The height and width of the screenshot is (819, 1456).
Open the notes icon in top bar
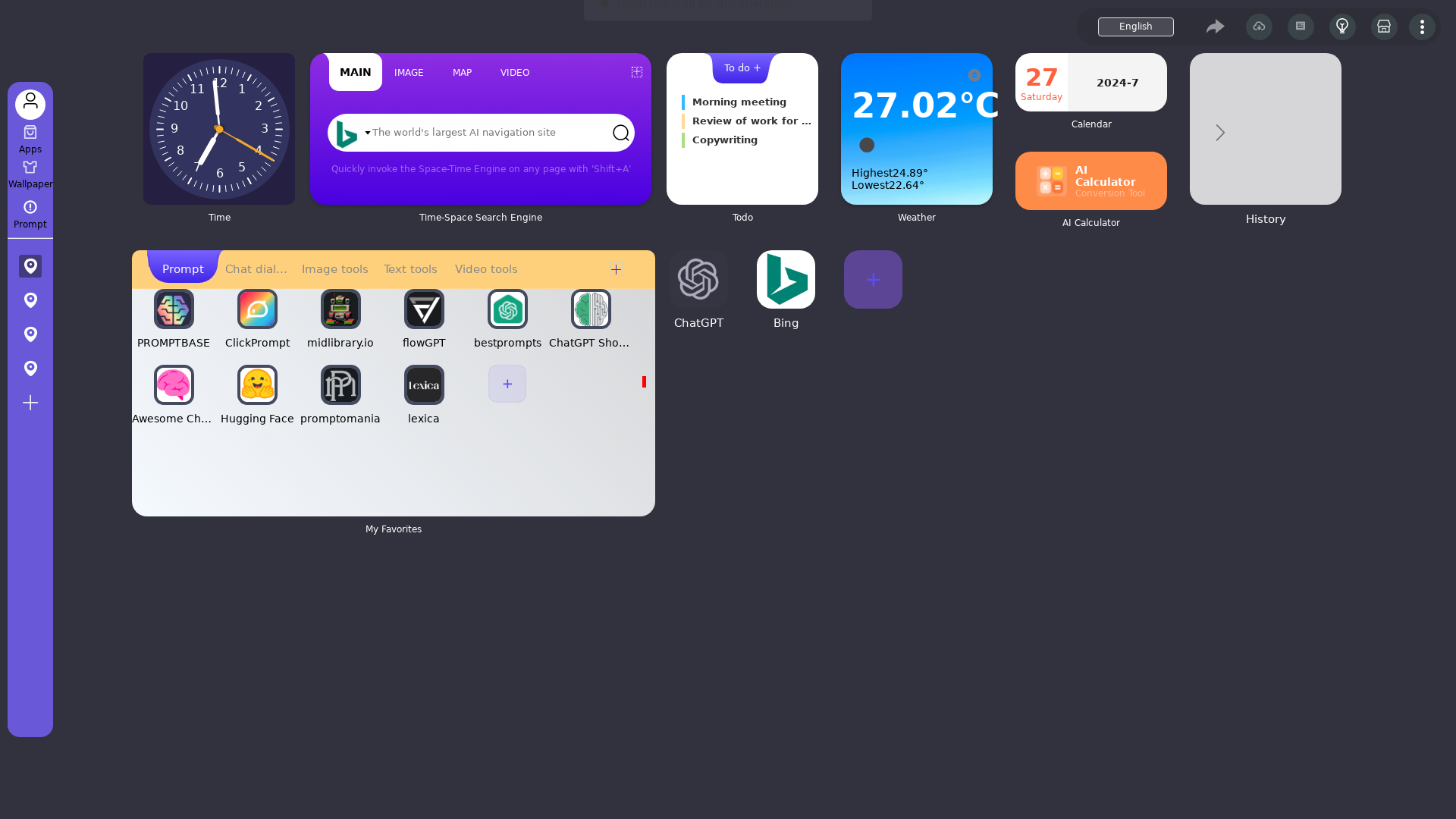(1301, 27)
